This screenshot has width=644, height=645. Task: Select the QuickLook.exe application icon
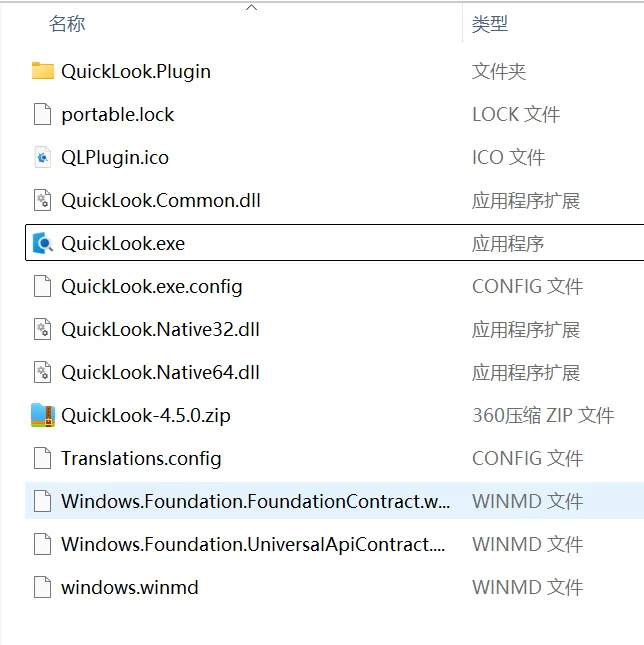pos(43,243)
